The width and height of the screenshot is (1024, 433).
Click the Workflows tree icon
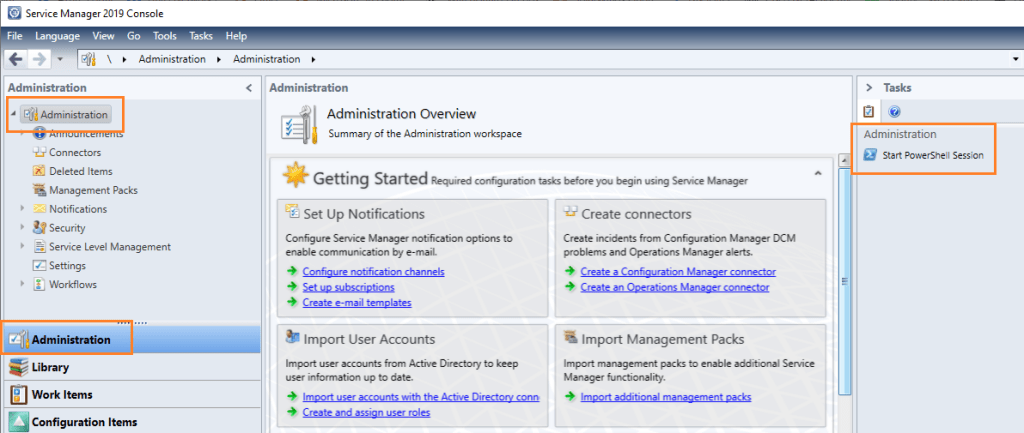click(x=39, y=285)
